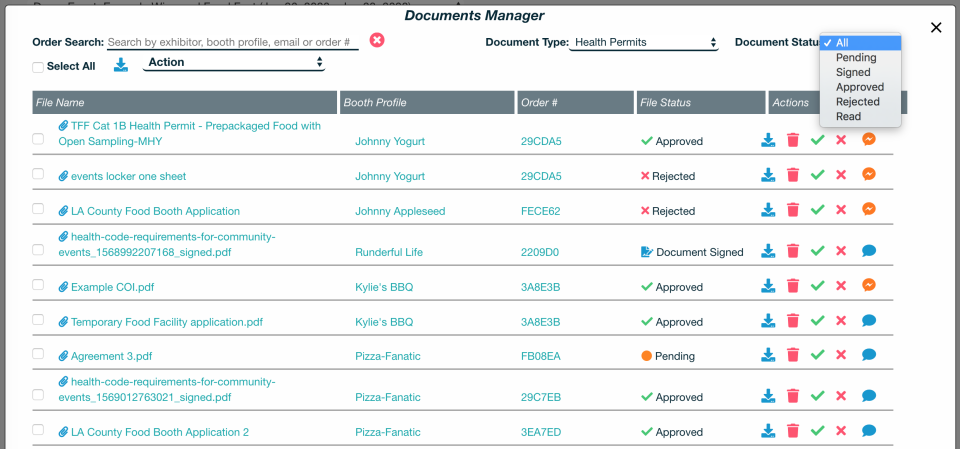
Task: Check the Select All checkbox
Action: tap(38, 67)
